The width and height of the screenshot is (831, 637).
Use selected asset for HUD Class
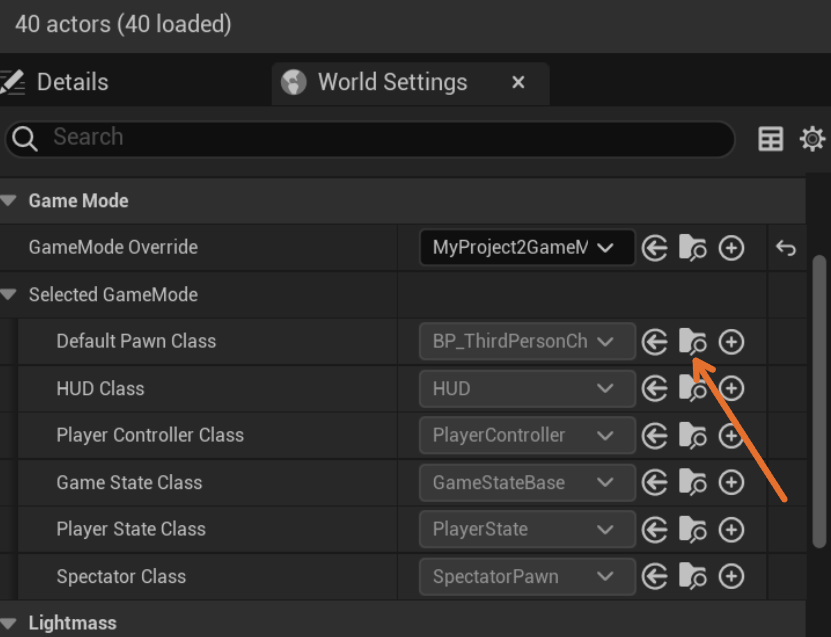tap(655, 389)
